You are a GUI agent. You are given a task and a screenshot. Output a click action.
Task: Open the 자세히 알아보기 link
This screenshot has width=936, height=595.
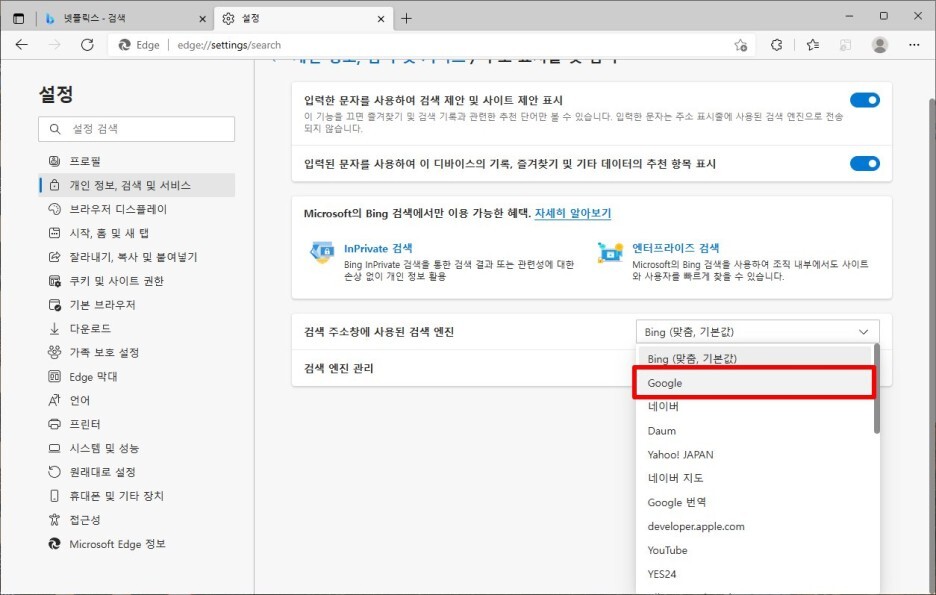pos(572,213)
